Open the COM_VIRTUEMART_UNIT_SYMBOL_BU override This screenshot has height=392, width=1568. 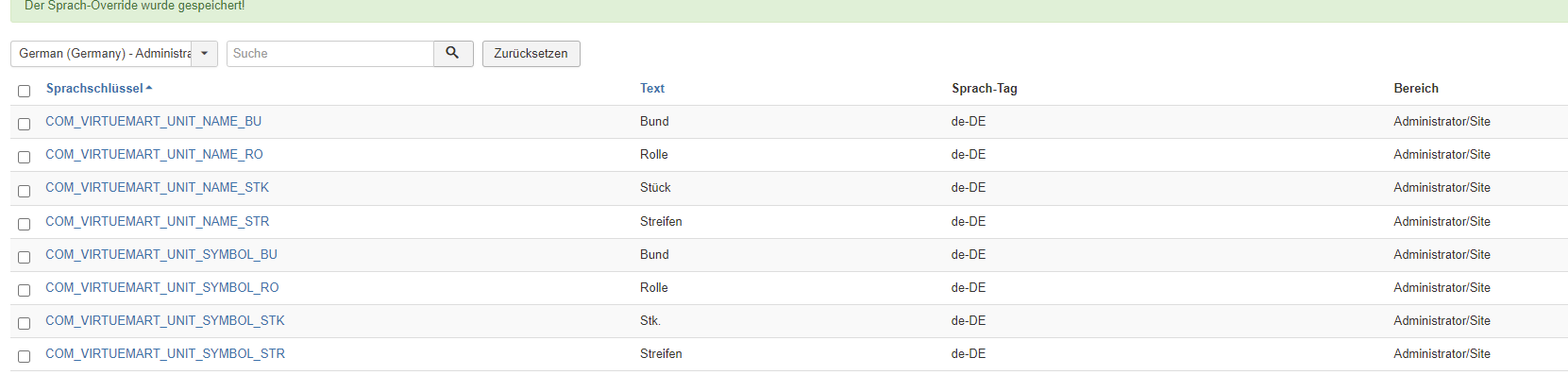click(161, 255)
